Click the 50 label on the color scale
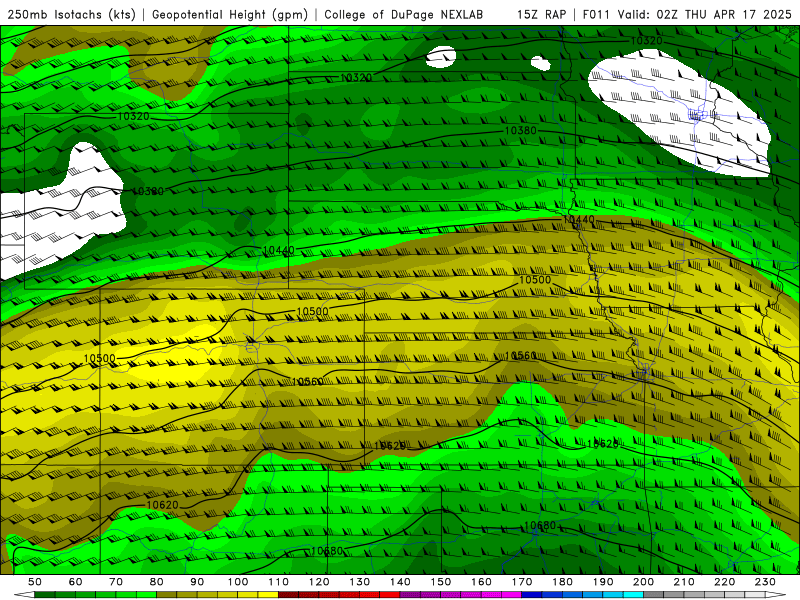The height and width of the screenshot is (600, 800). pos(35,582)
